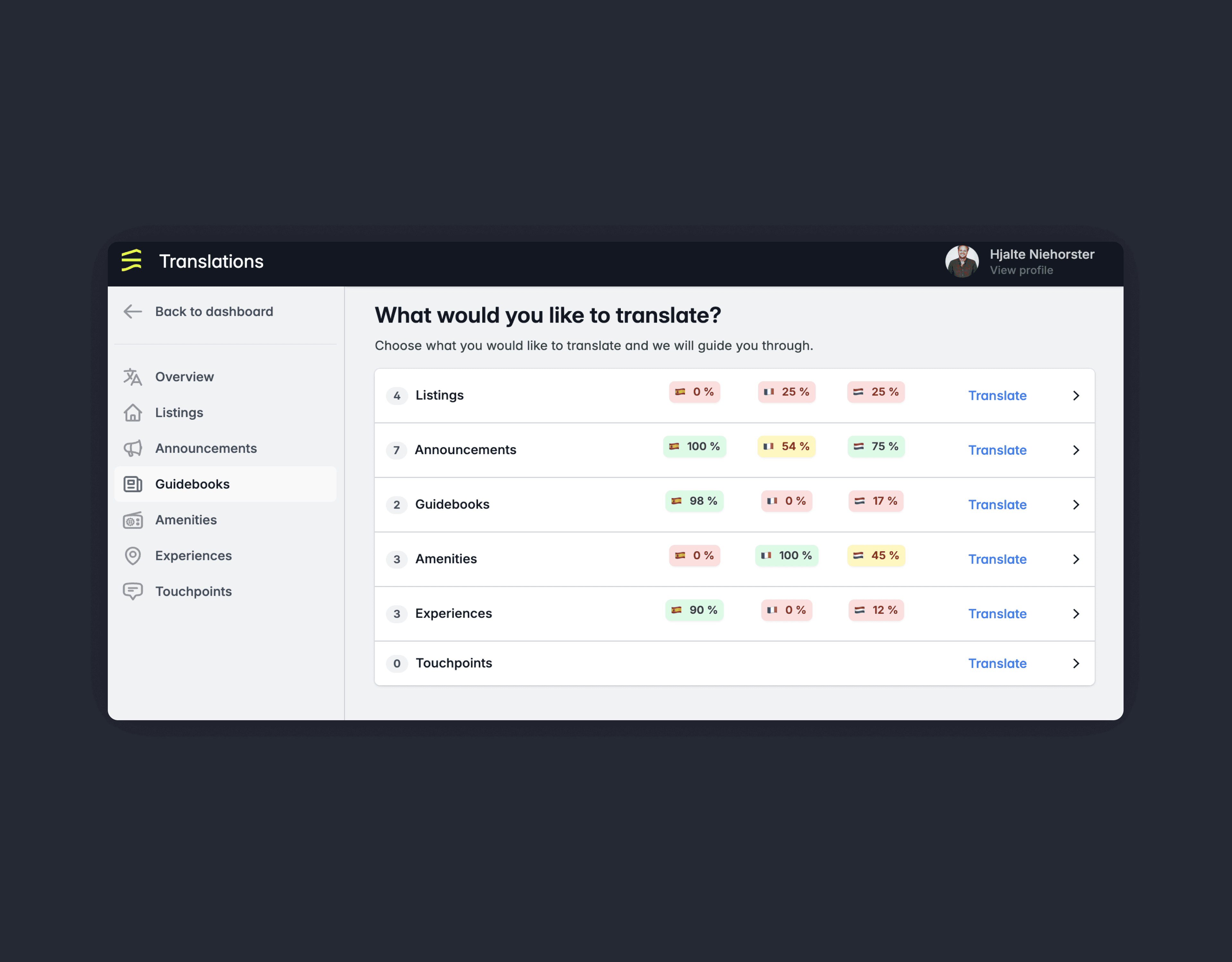The image size is (1232, 962).
Task: Click Translate for Touchpoints row
Action: pos(997,663)
